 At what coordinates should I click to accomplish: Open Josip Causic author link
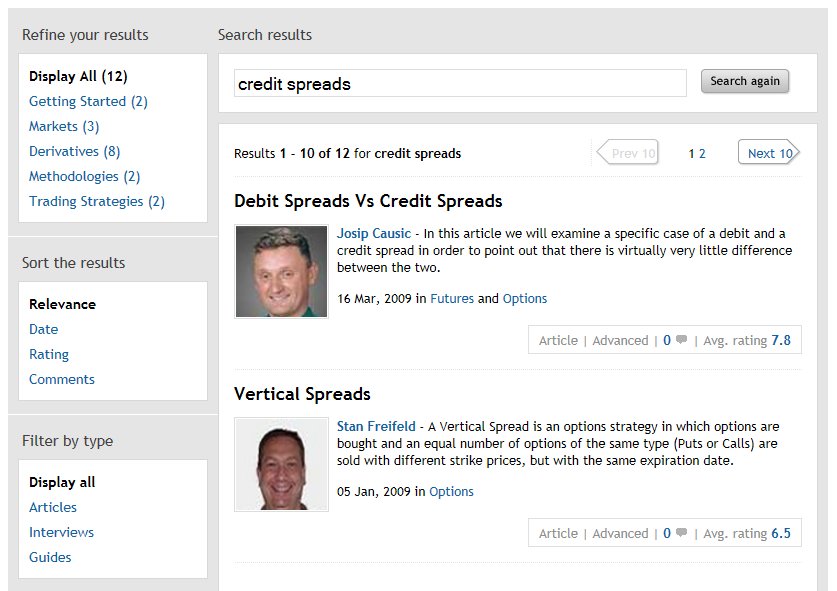coord(373,234)
